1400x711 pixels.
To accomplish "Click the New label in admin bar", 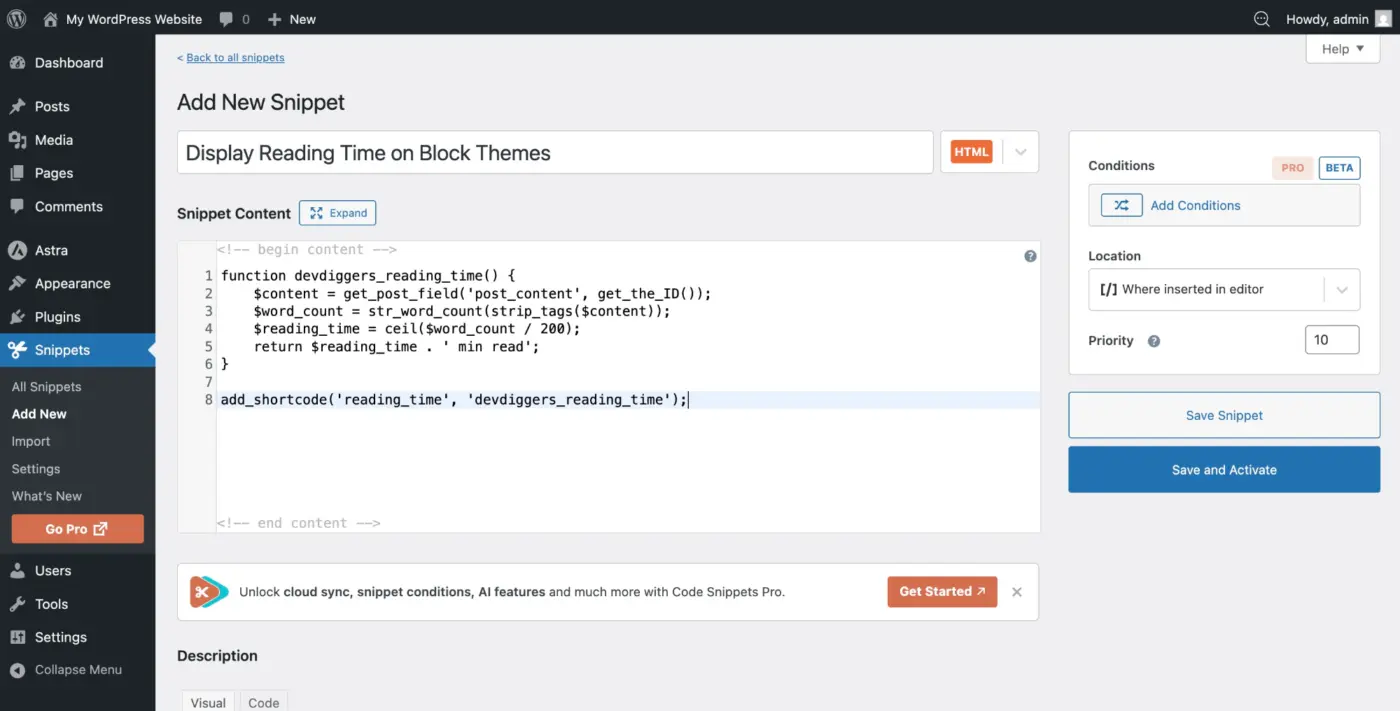I will [x=303, y=19].
